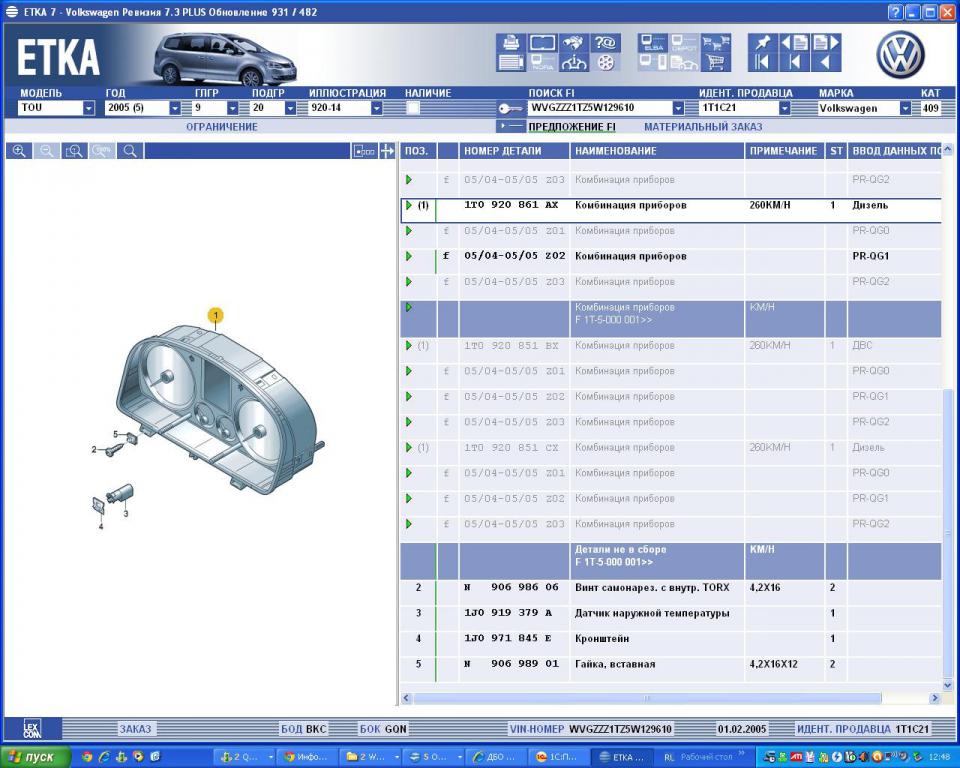
Task: Click the Поз. column header
Action: tap(417, 151)
